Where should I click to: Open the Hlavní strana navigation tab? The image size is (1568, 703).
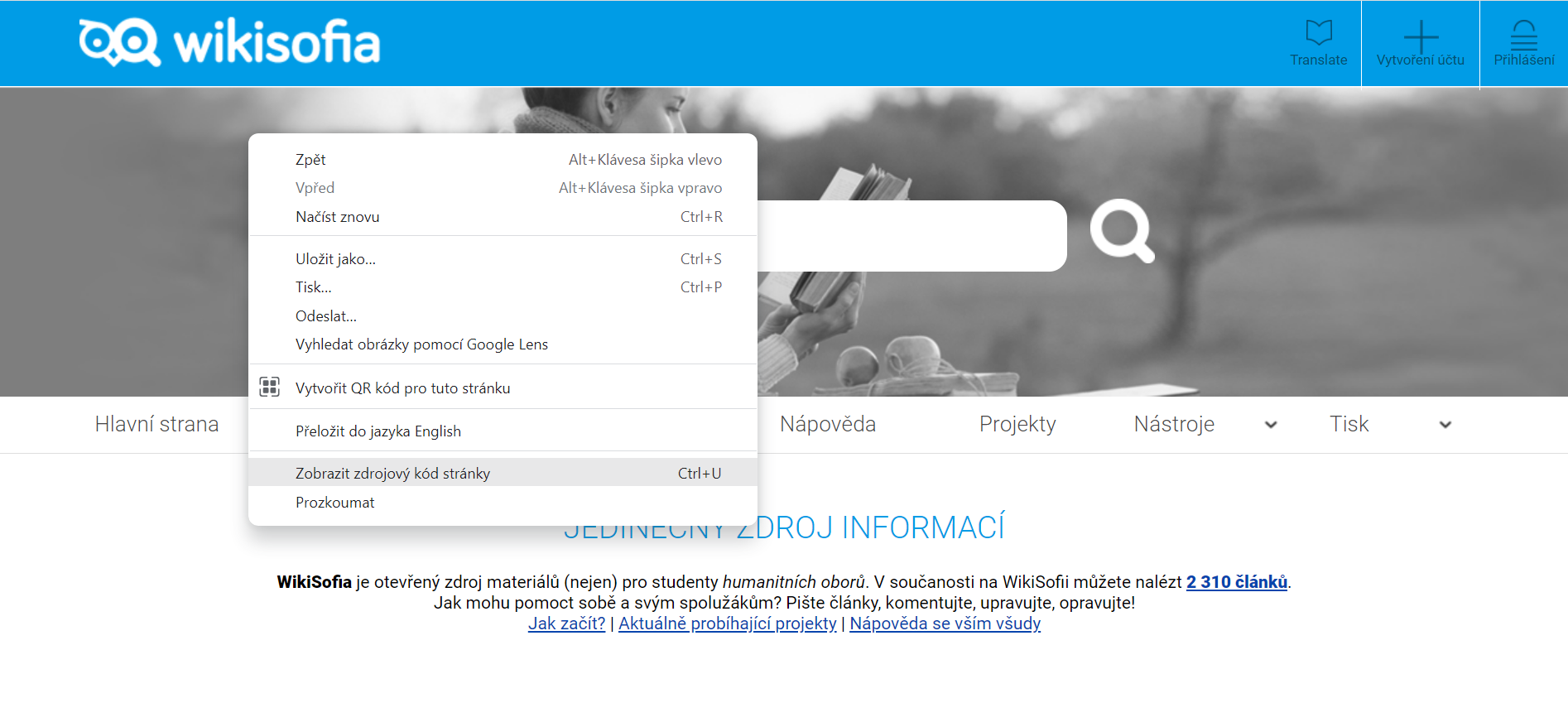pos(156,425)
